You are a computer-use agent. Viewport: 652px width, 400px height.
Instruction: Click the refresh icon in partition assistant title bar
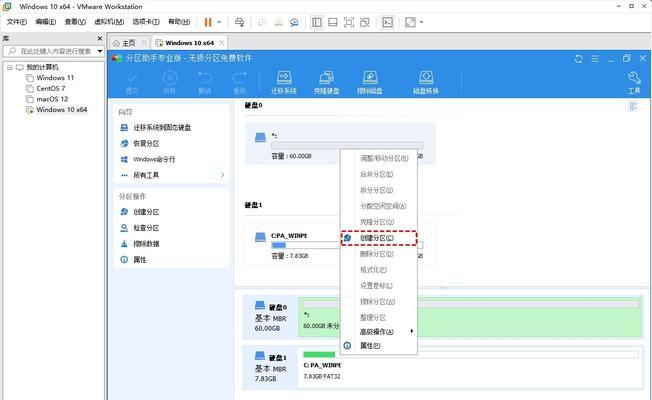(x=578, y=59)
